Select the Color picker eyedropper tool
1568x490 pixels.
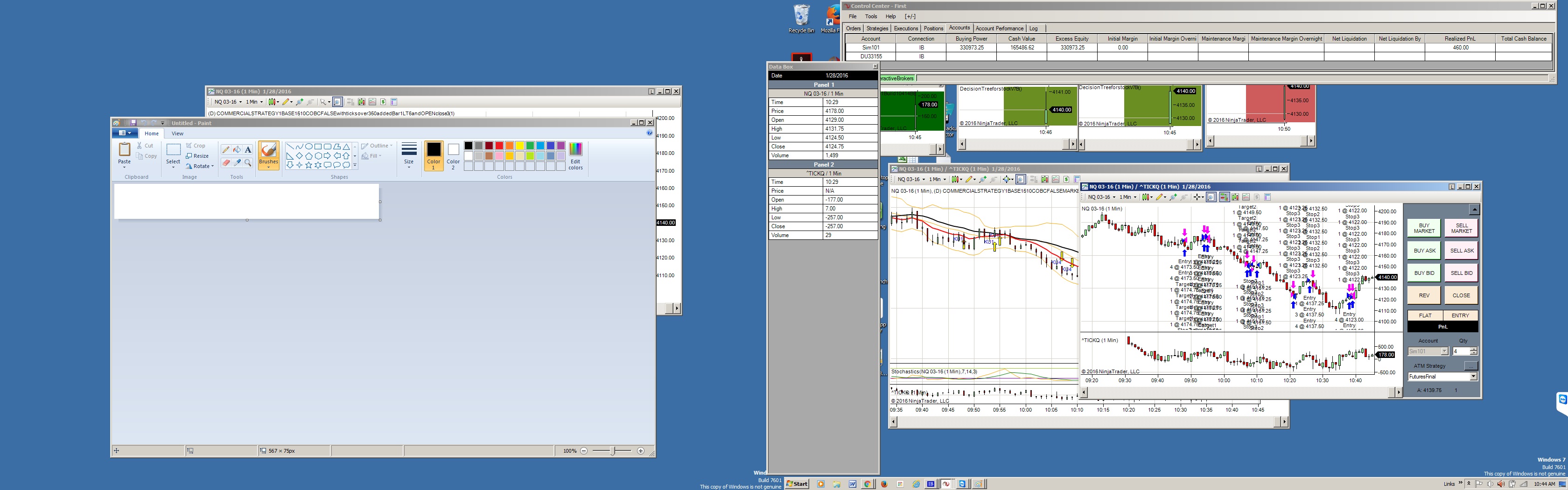click(237, 162)
